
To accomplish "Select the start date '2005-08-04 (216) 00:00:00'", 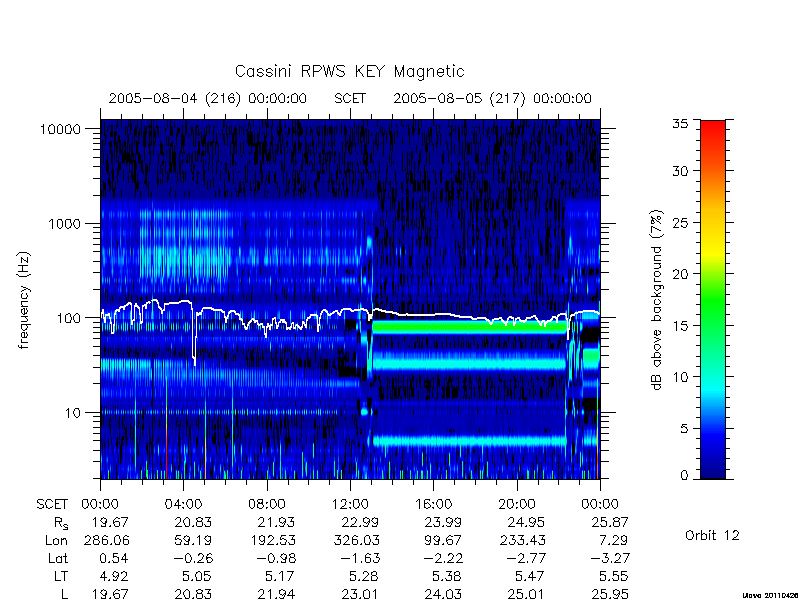I will point(208,98).
